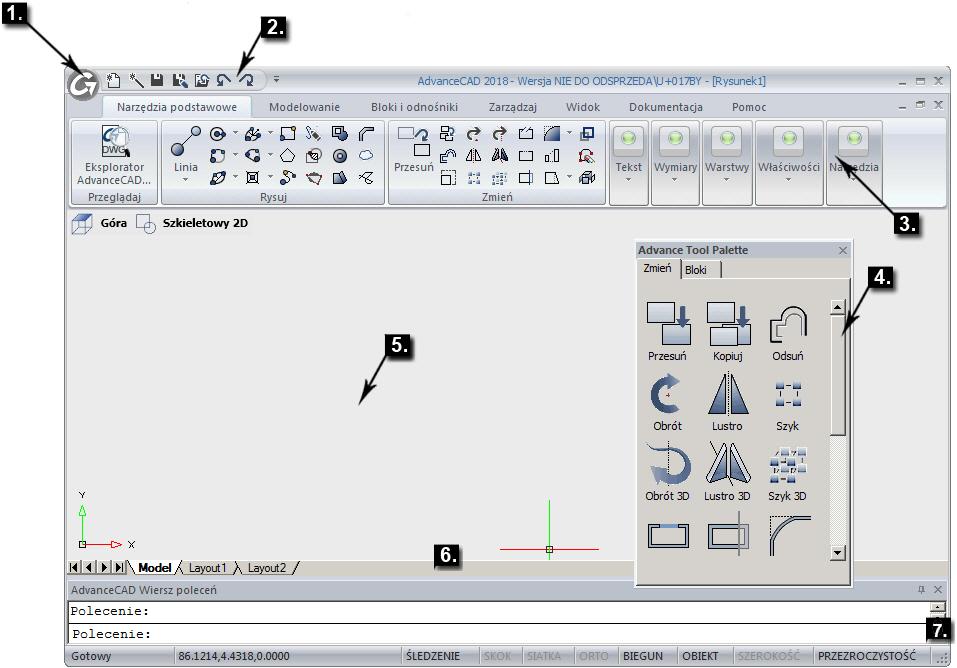Save the drawing with the floppy disk icon
This screenshot has width=957, height=668.
click(157, 80)
